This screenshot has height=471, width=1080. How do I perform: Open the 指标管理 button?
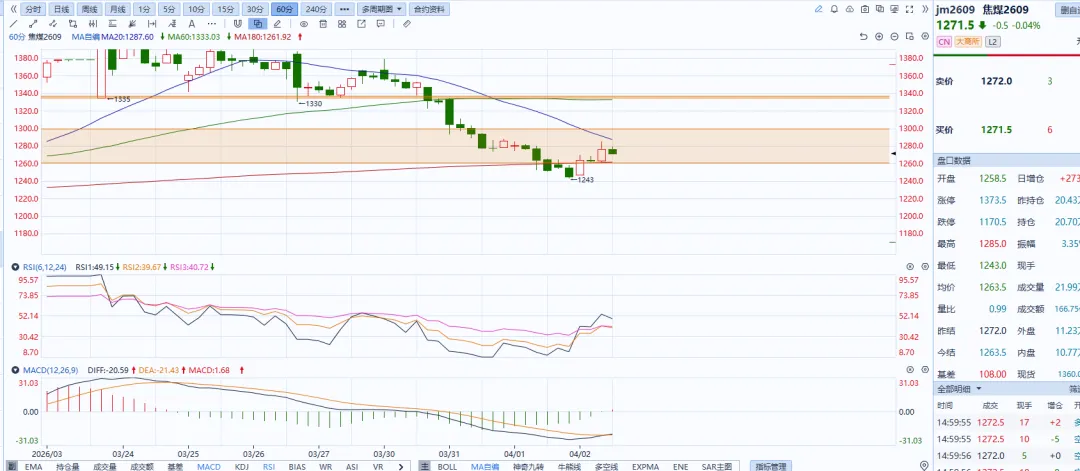(769, 466)
